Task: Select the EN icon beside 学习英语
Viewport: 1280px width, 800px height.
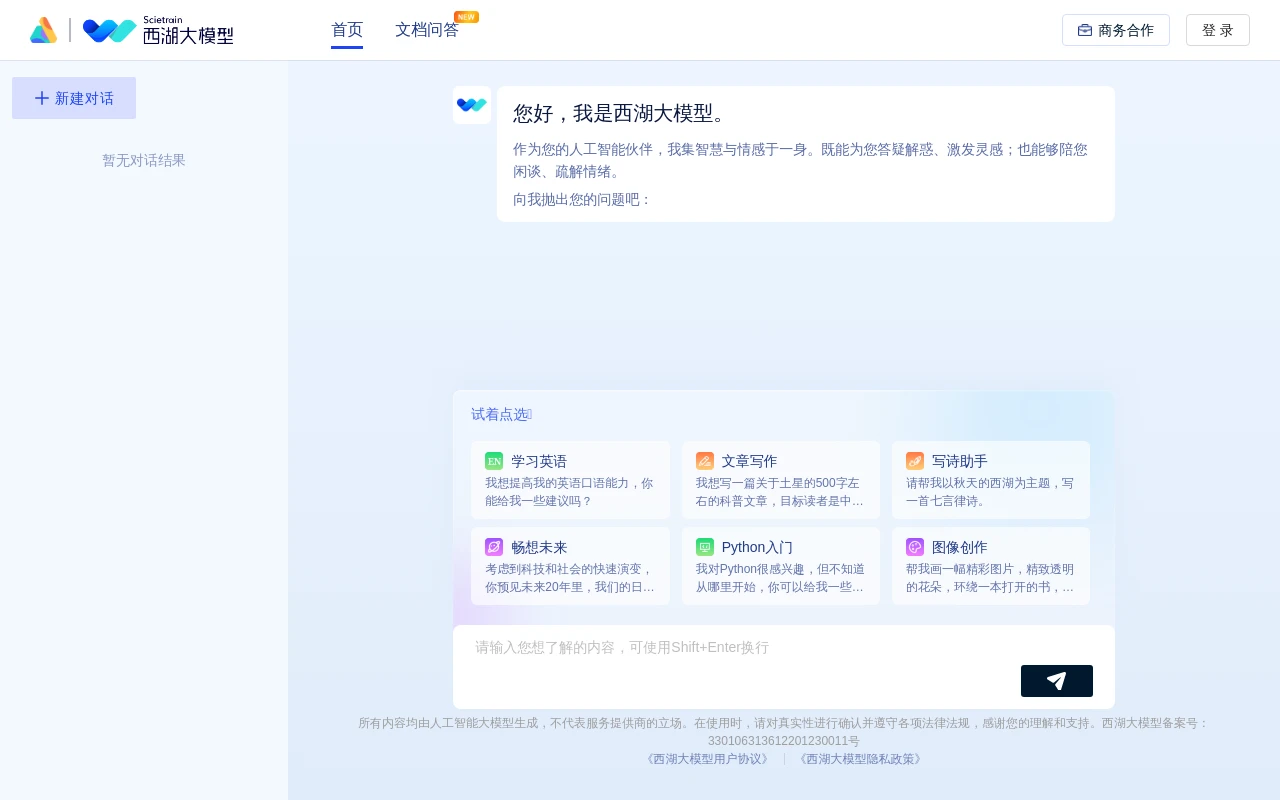Action: (494, 461)
